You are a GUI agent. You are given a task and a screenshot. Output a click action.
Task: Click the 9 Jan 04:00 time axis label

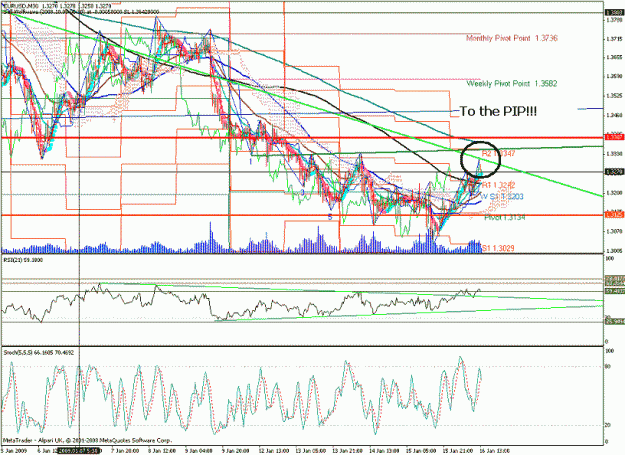[x=199, y=451]
